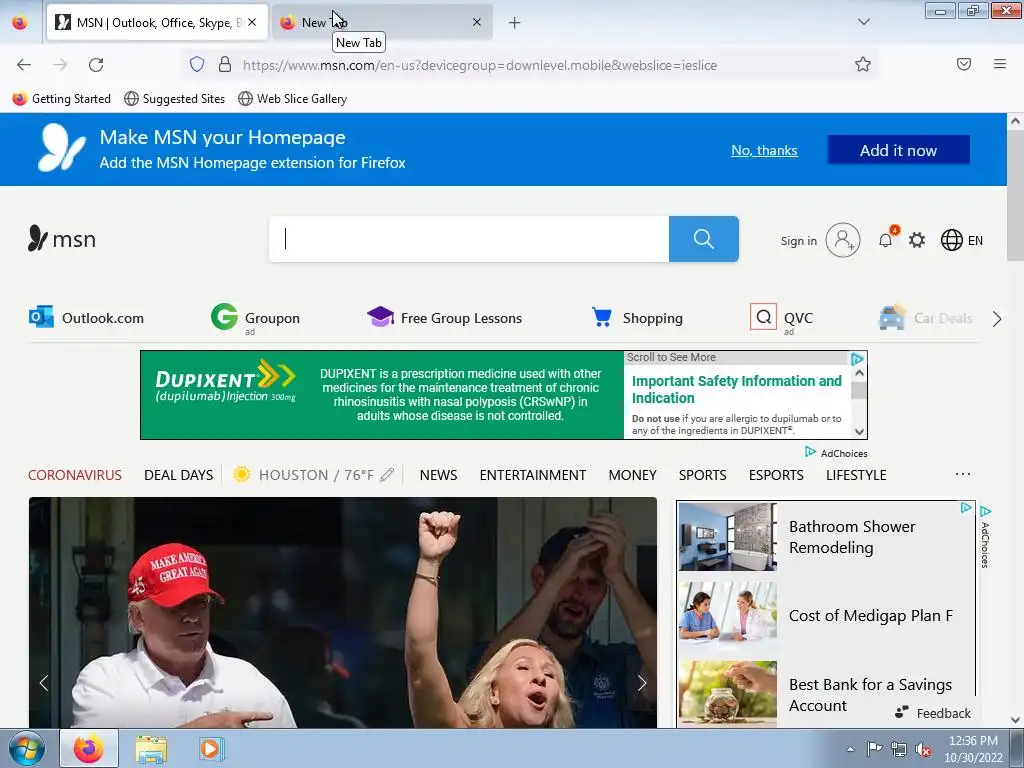The image size is (1024, 768).
Task: Switch to the New Tab tab
Action: point(382,23)
